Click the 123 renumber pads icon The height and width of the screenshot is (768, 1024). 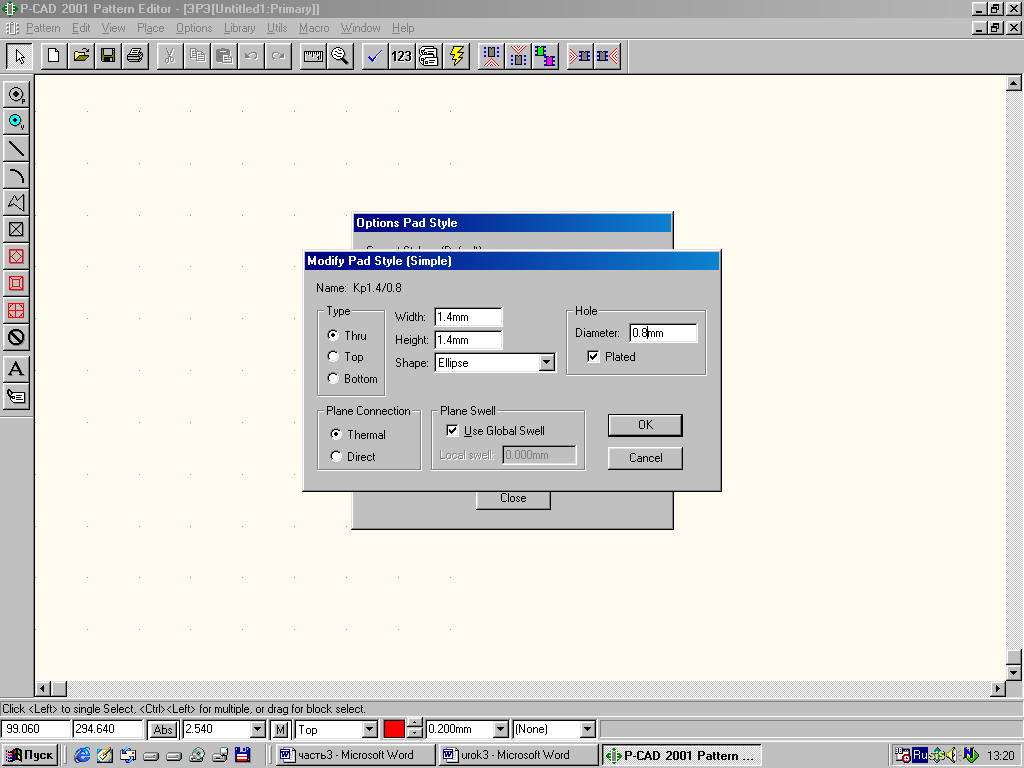(402, 56)
